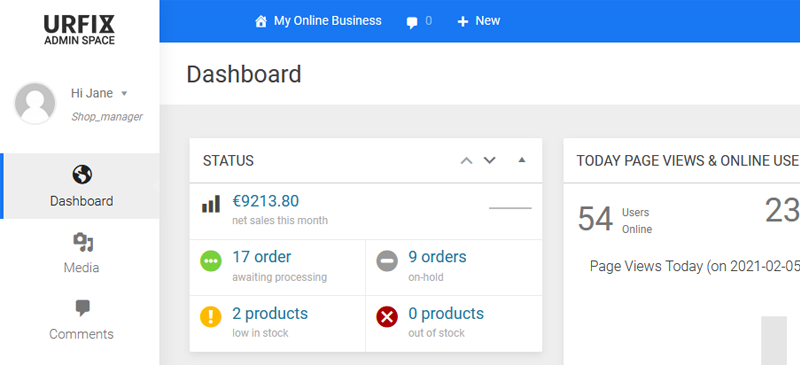
Task: Open Dashboard via globe icon in sidebar
Action: pos(82,175)
